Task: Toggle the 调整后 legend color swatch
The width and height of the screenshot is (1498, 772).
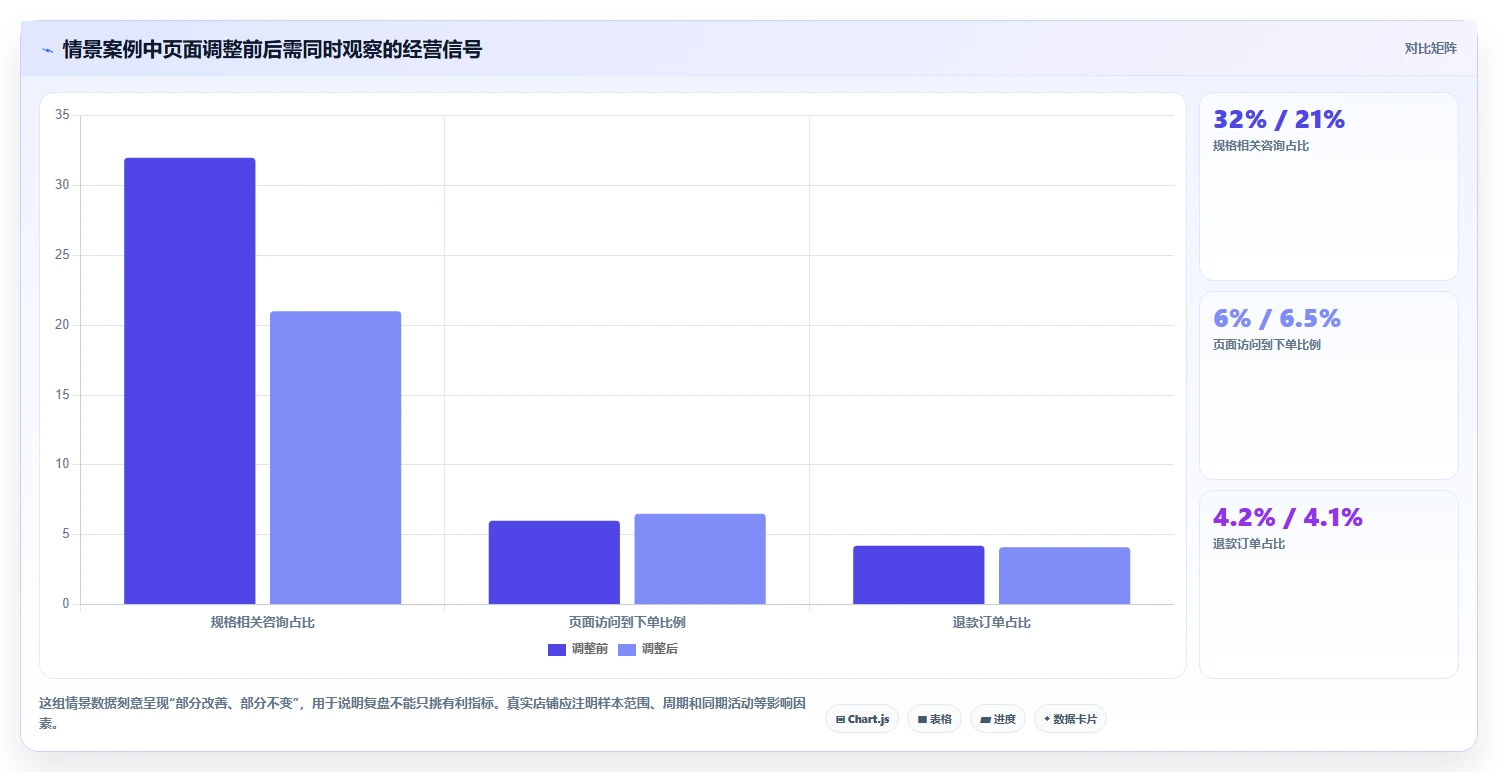Action: (627, 650)
